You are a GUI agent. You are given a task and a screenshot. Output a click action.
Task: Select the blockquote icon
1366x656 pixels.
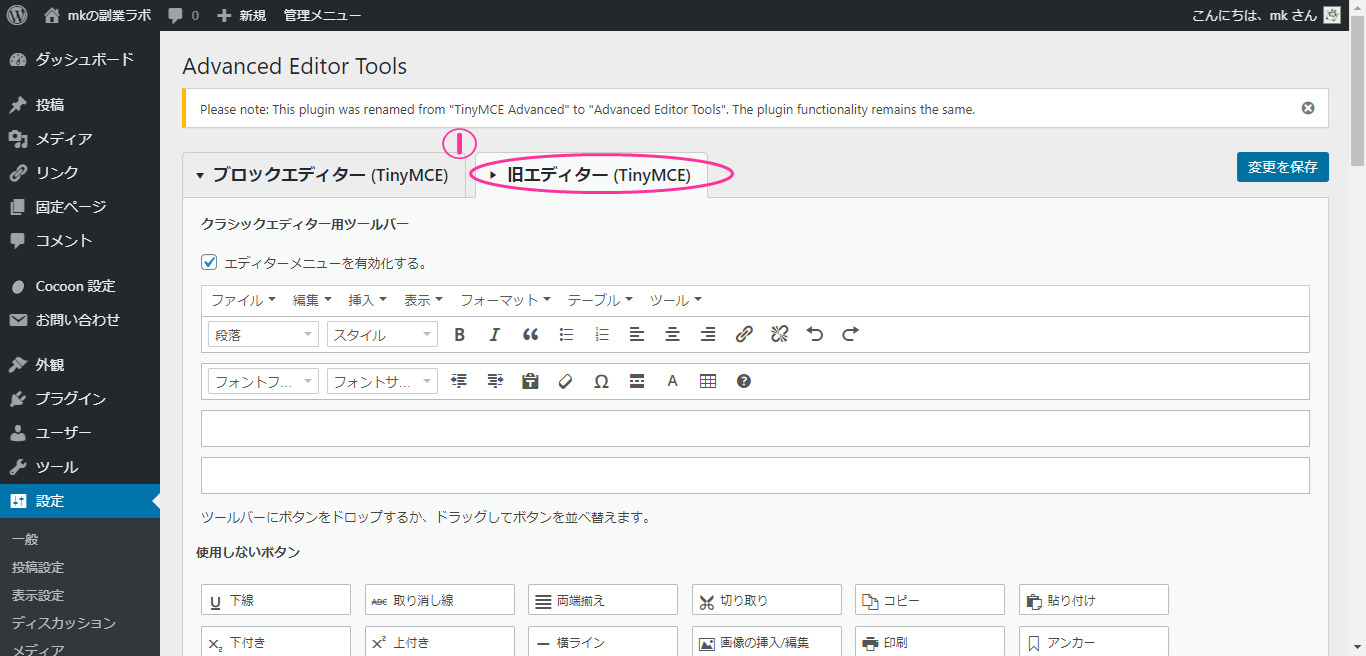[x=530, y=335]
